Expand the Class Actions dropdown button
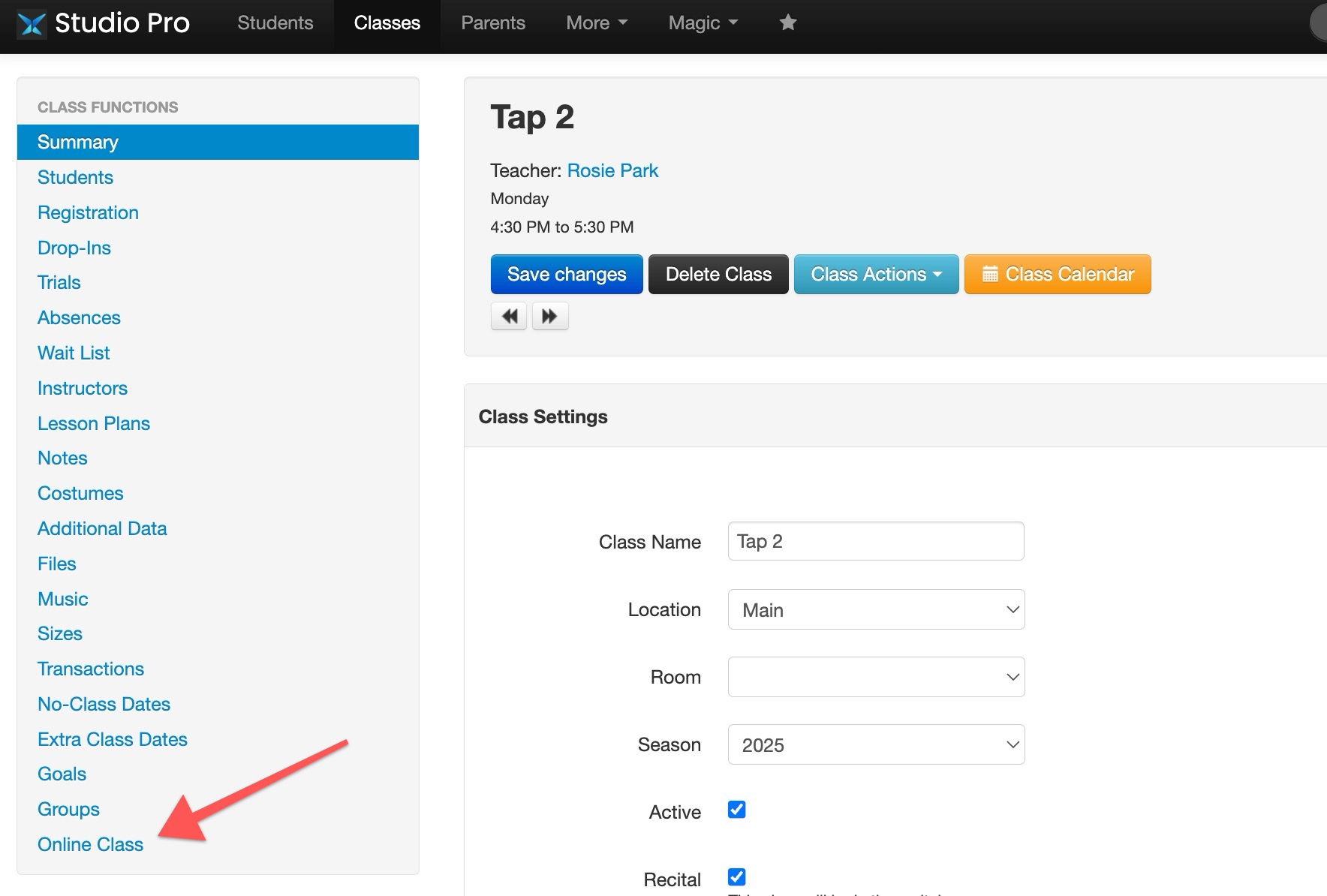The height and width of the screenshot is (896, 1327). [876, 274]
